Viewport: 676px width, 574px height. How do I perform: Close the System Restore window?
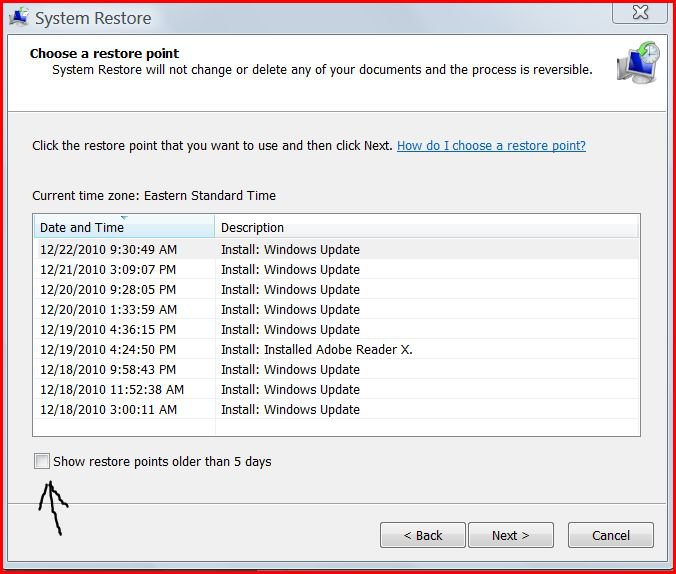(640, 12)
